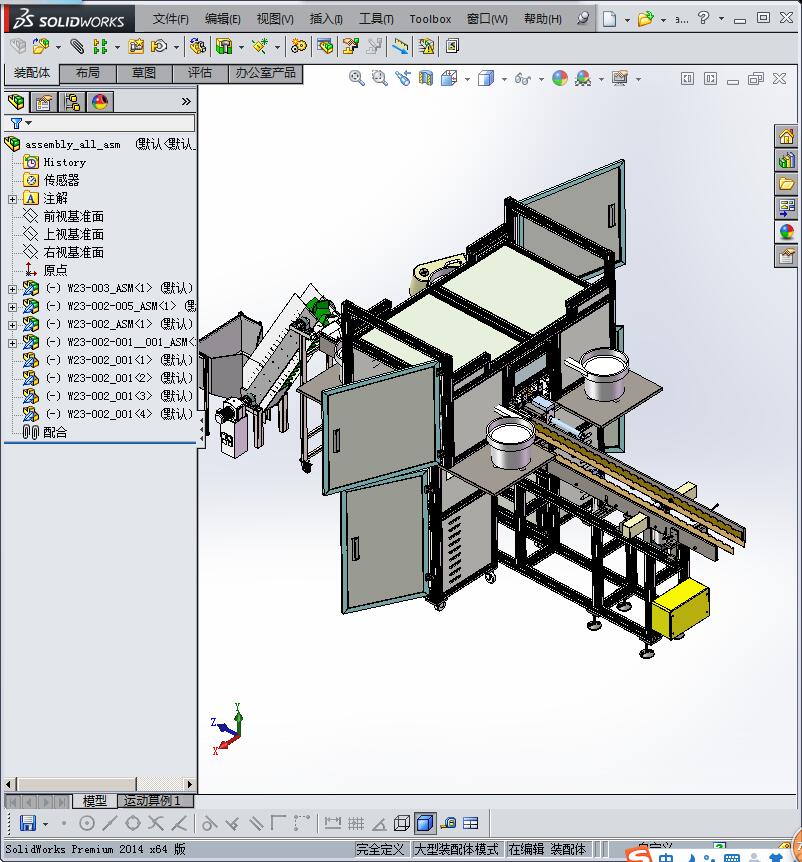Expand manager panel tabs with double chevron

click(x=186, y=102)
